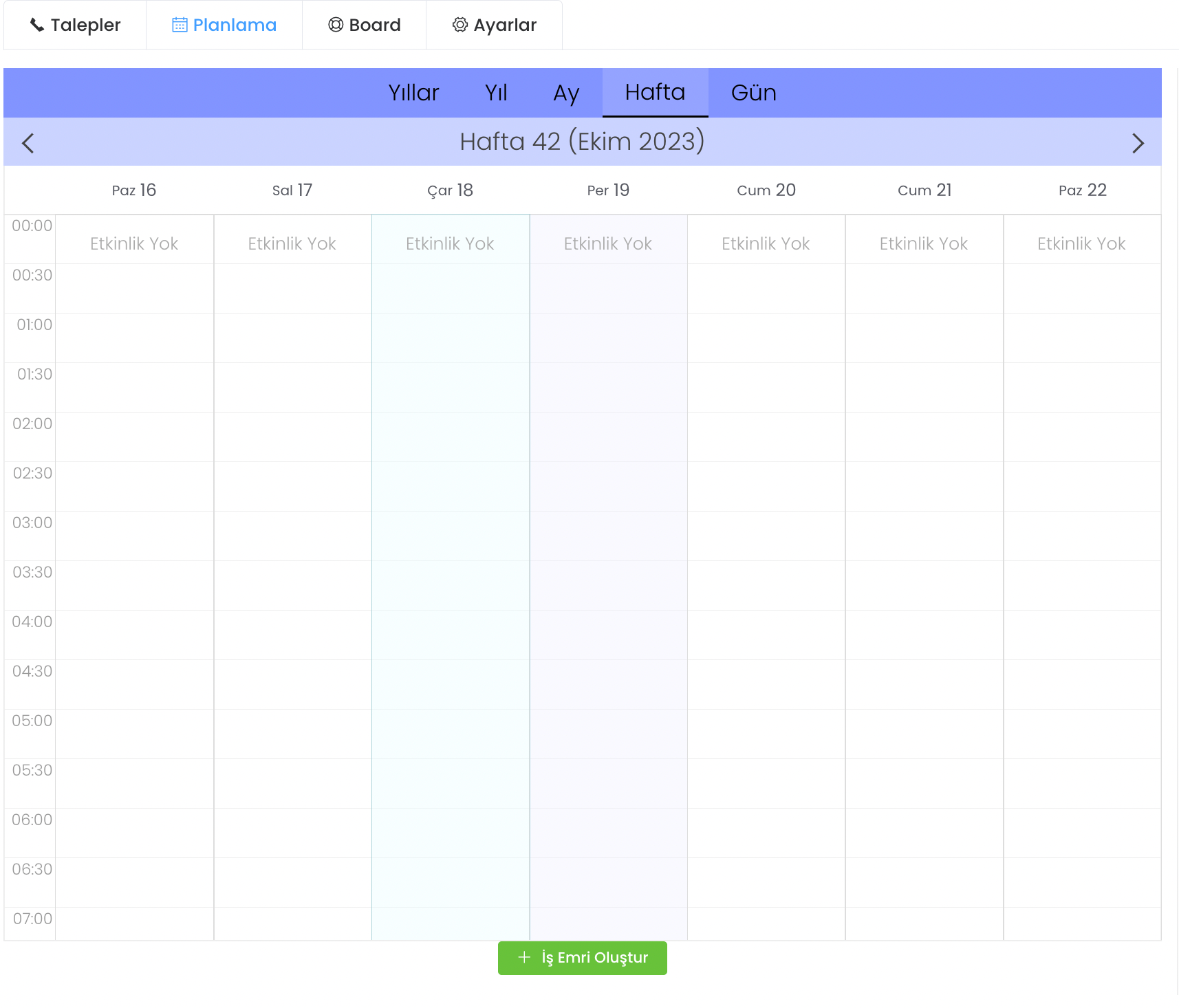Select the Hafta view tab
This screenshot has height=1008, width=1179.
655,93
